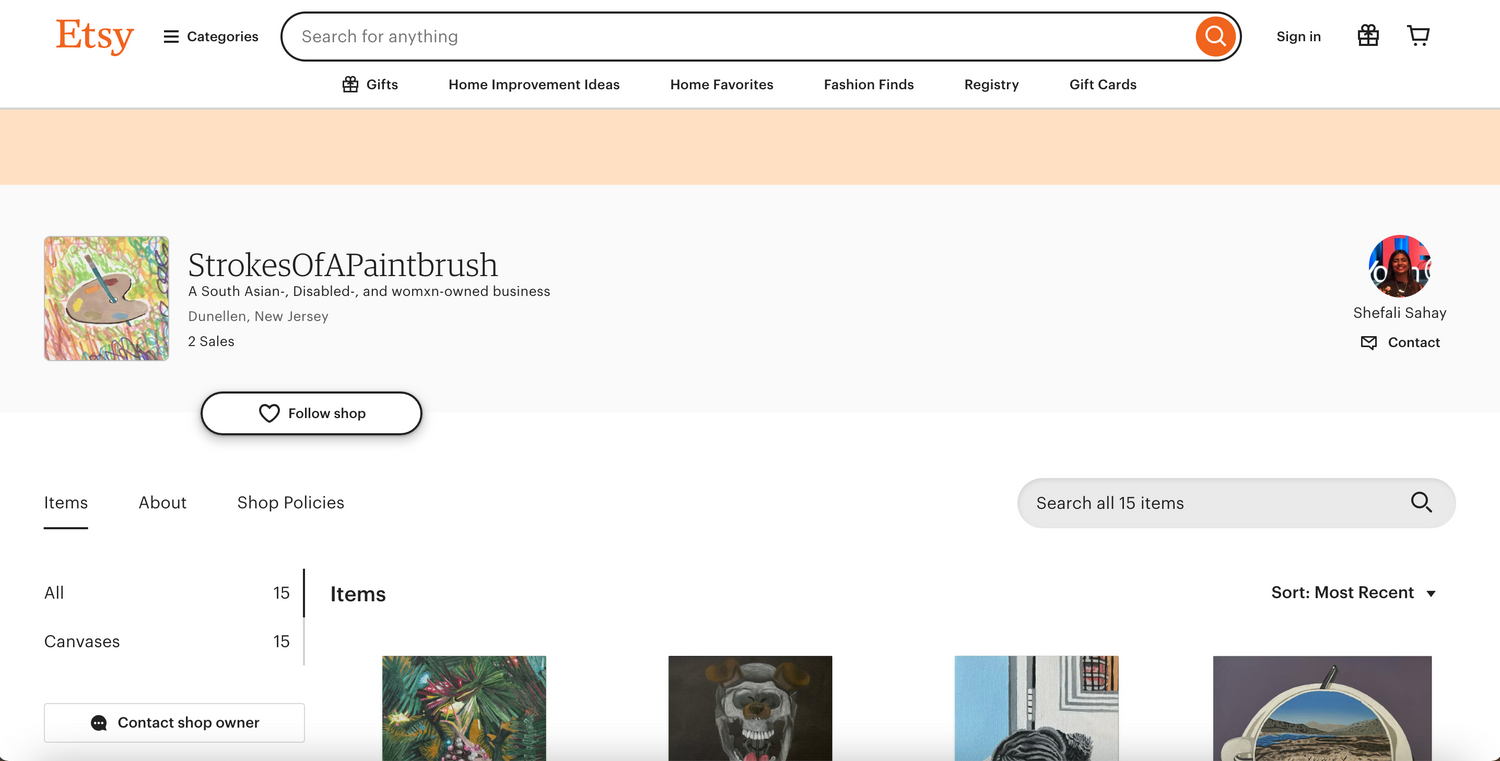This screenshot has width=1500, height=761.
Task: Open the Categories hamburger menu
Action: click(x=211, y=37)
